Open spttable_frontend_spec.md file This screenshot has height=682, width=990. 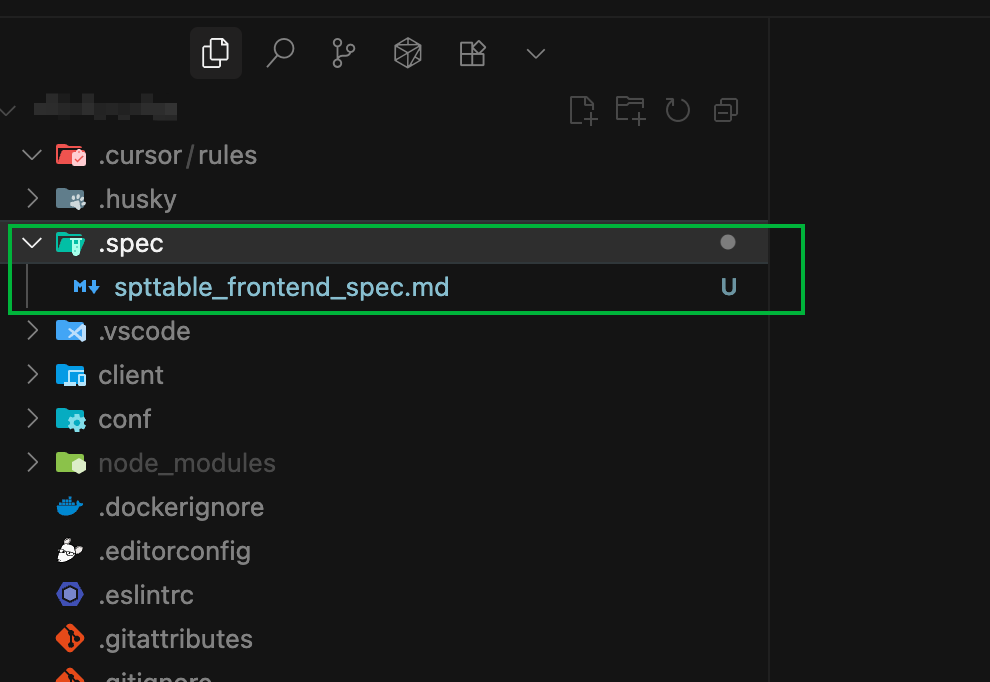(281, 288)
